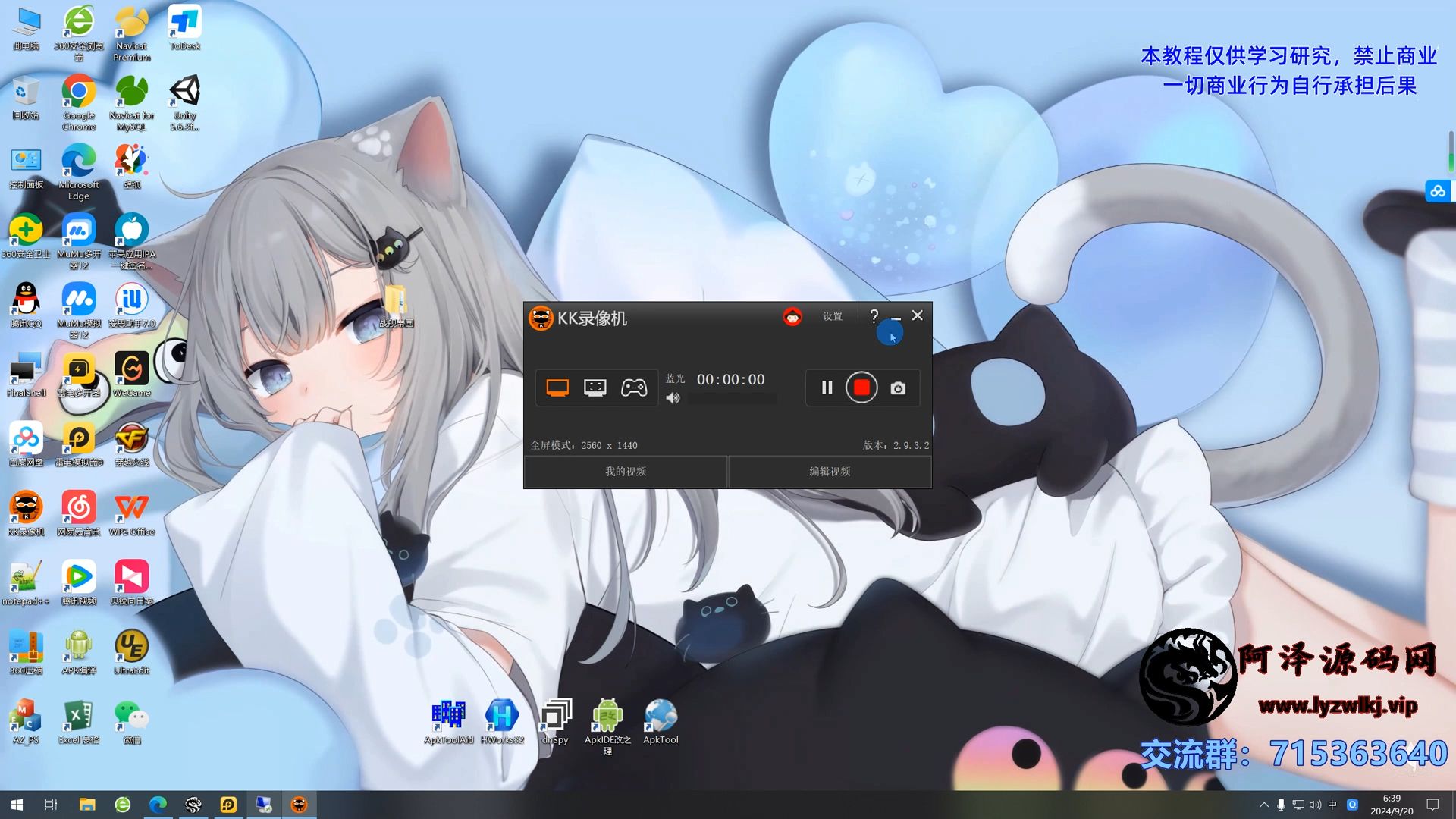Image resolution: width=1456 pixels, height=819 pixels.
Task: Open 爱思助手7.0 desktop icon
Action: tap(132, 306)
